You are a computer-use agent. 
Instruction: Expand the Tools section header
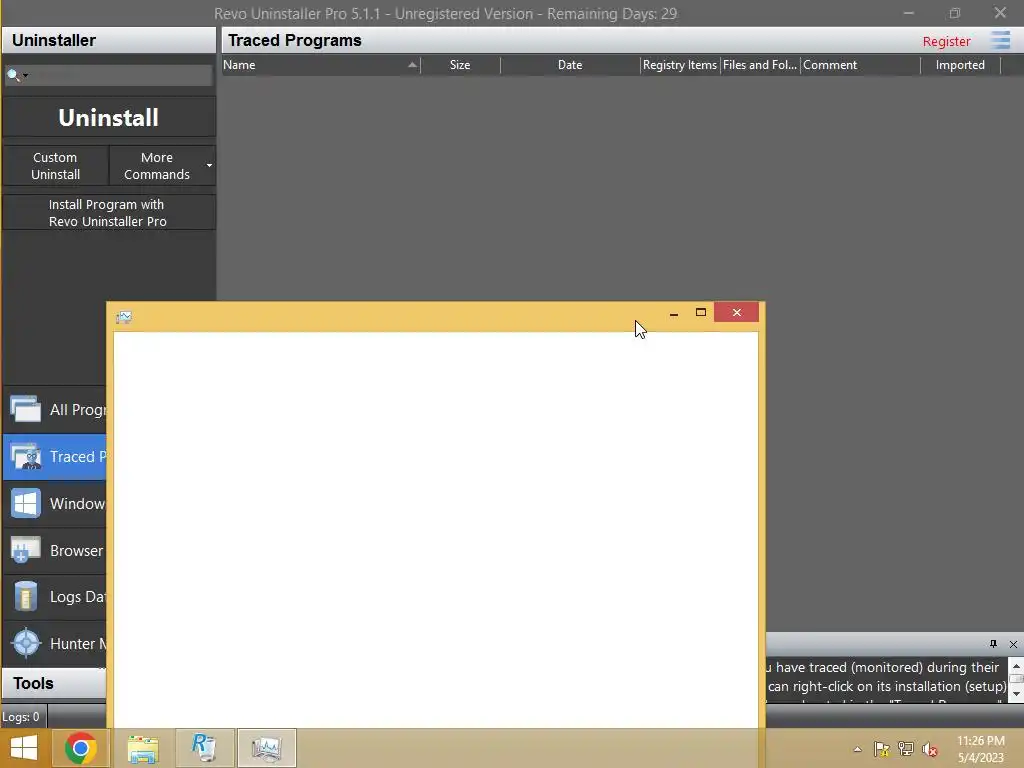coord(54,683)
